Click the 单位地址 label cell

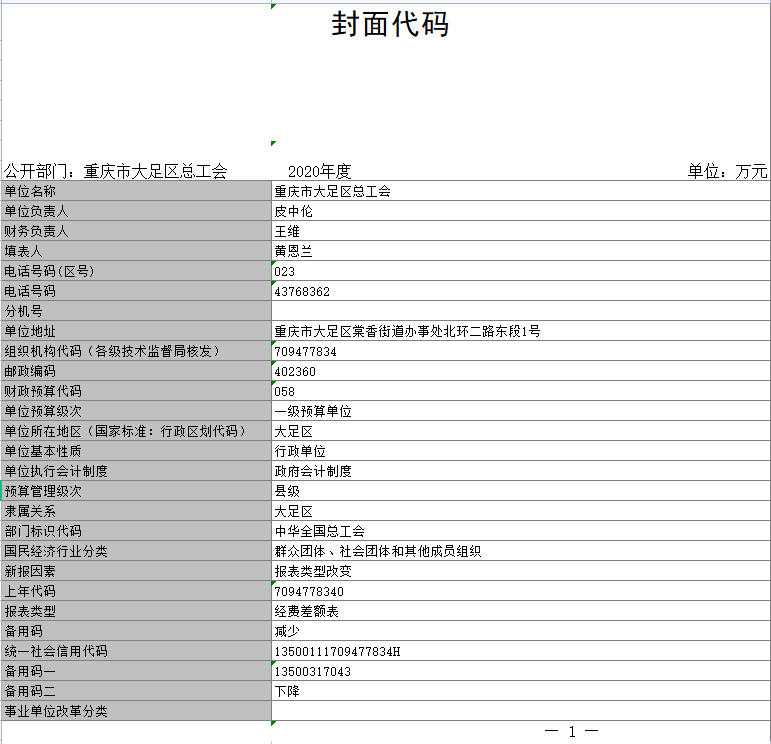136,331
